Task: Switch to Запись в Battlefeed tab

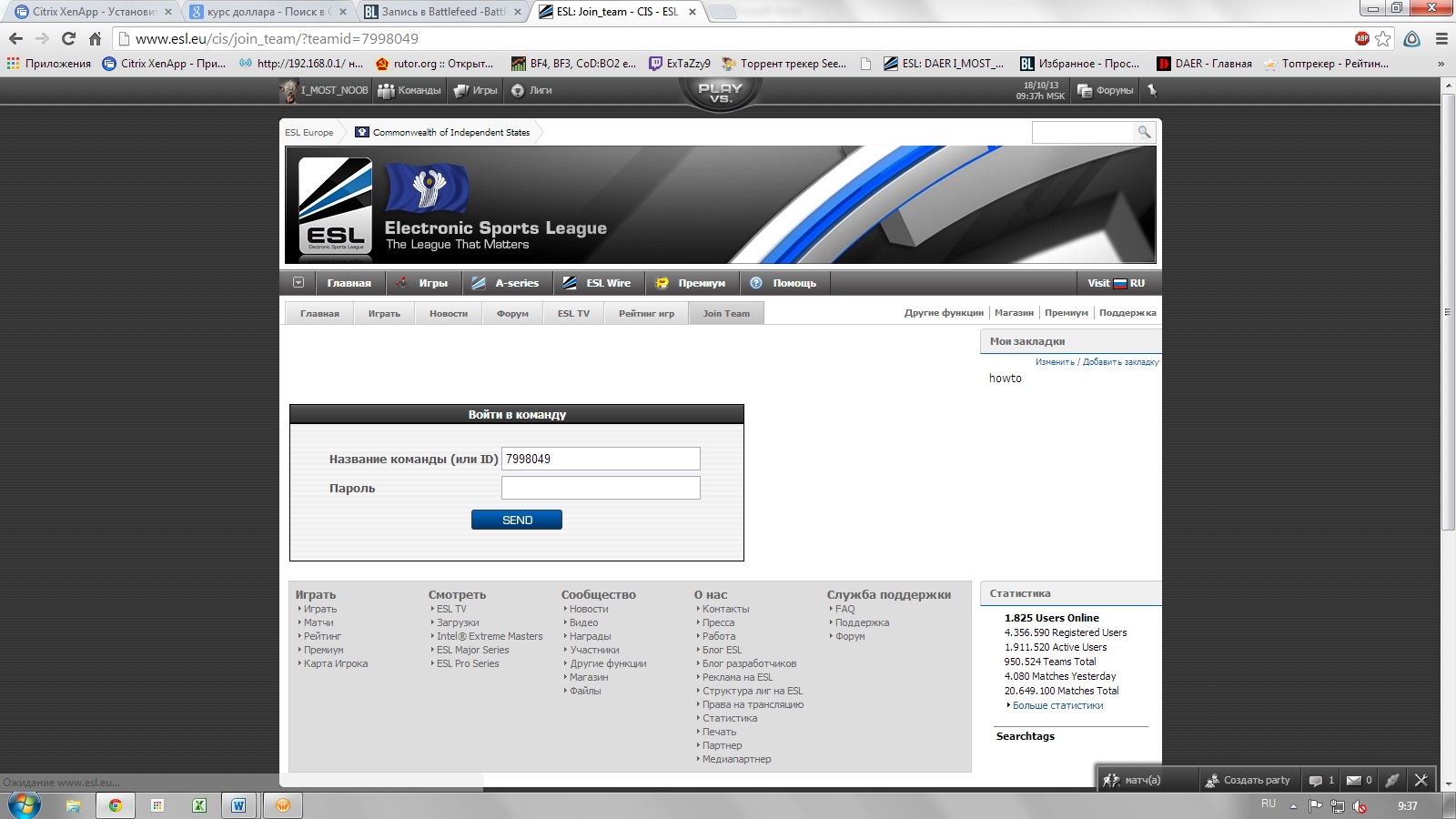Action: click(x=443, y=12)
